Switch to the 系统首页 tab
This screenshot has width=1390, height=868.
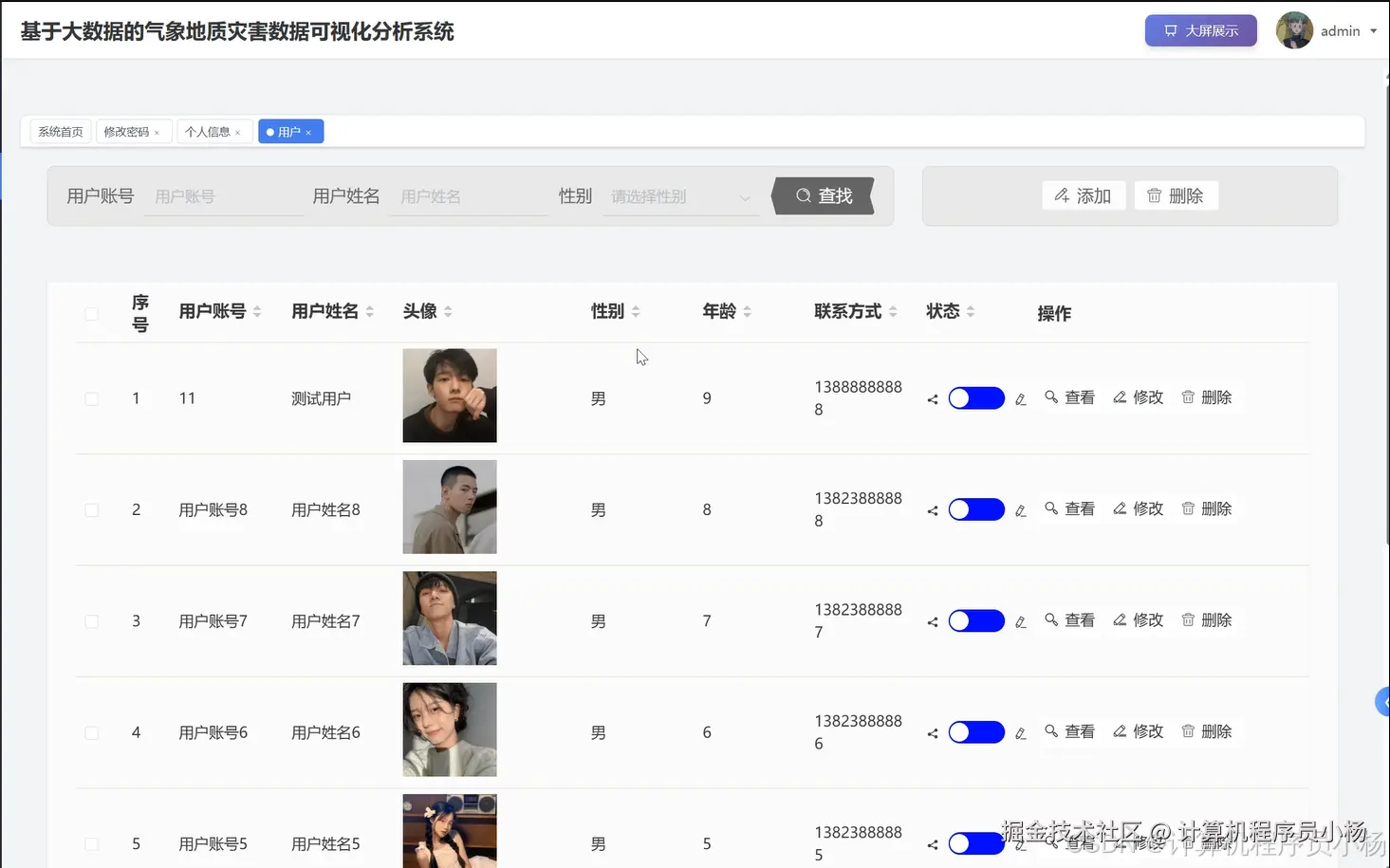coord(61,132)
